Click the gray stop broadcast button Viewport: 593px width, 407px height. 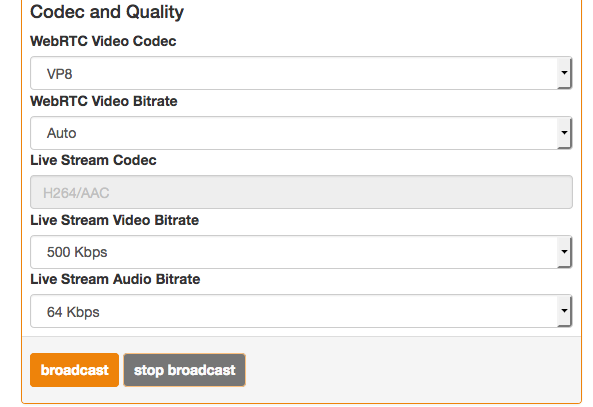coord(185,370)
